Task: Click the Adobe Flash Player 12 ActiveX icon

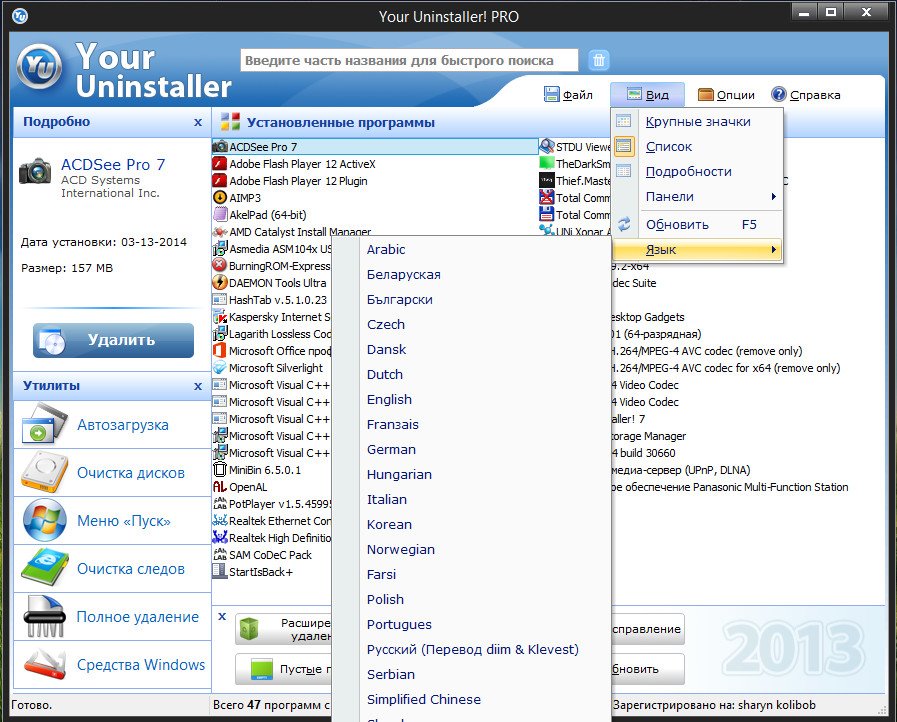Action: [220, 164]
